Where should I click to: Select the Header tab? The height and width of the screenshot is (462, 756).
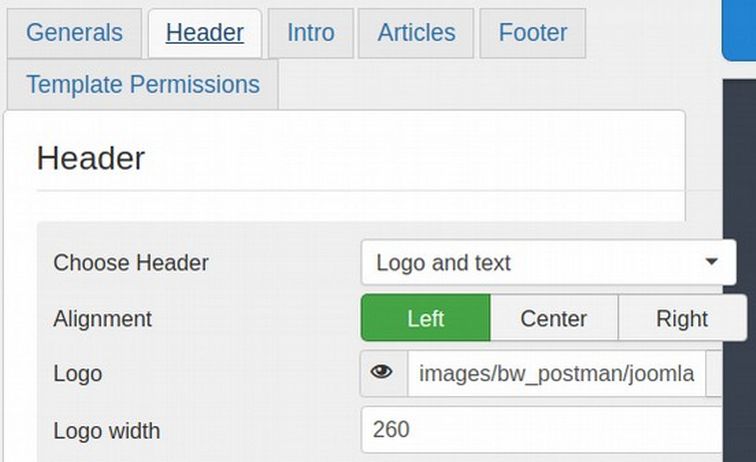coord(205,33)
